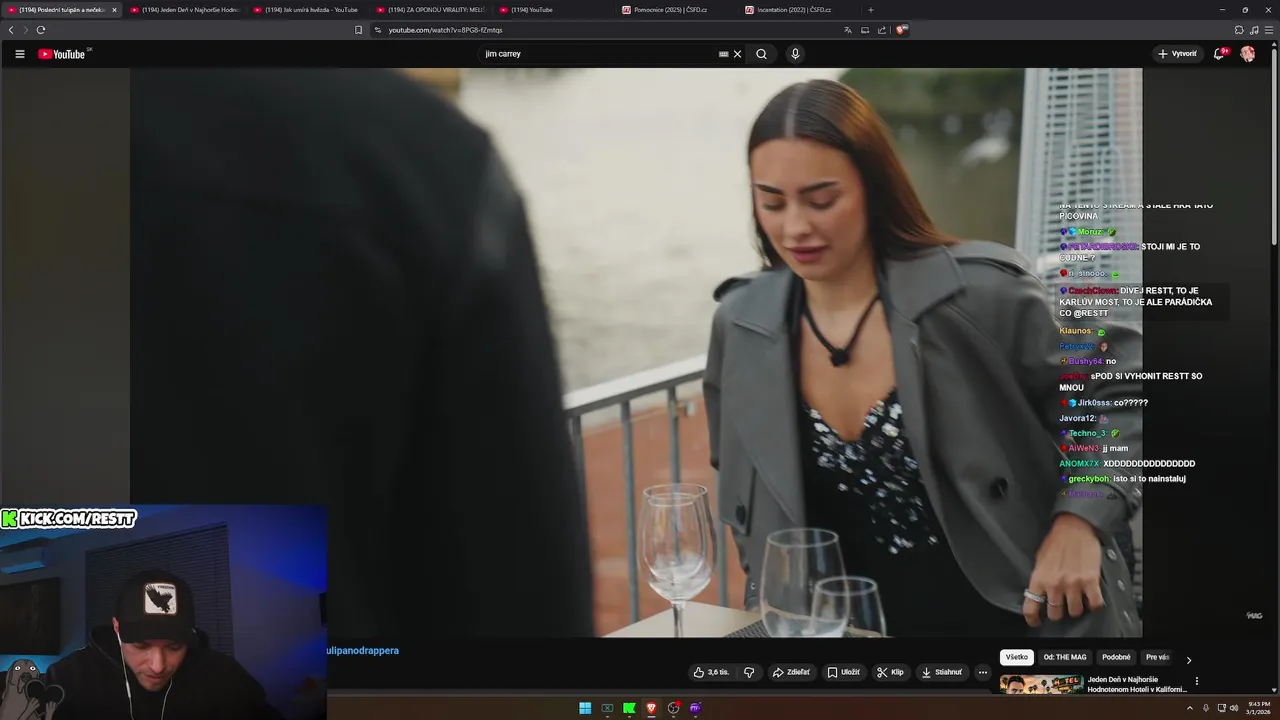
Task: Open the microphone tray icon
Action: (1205, 708)
